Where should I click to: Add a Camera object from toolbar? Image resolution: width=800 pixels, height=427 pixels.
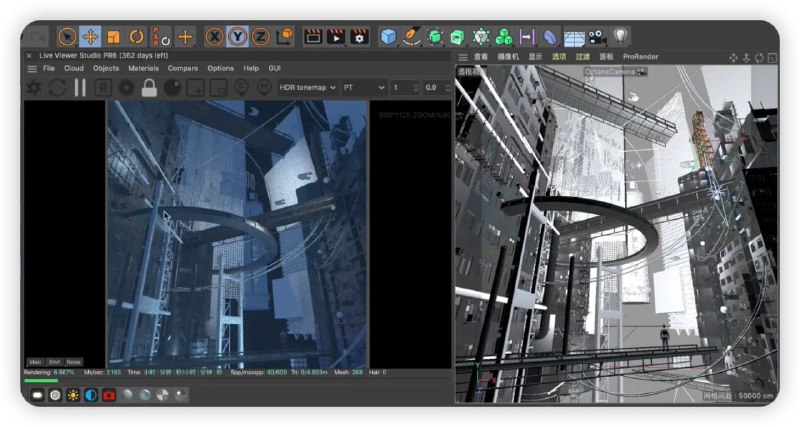tap(598, 37)
